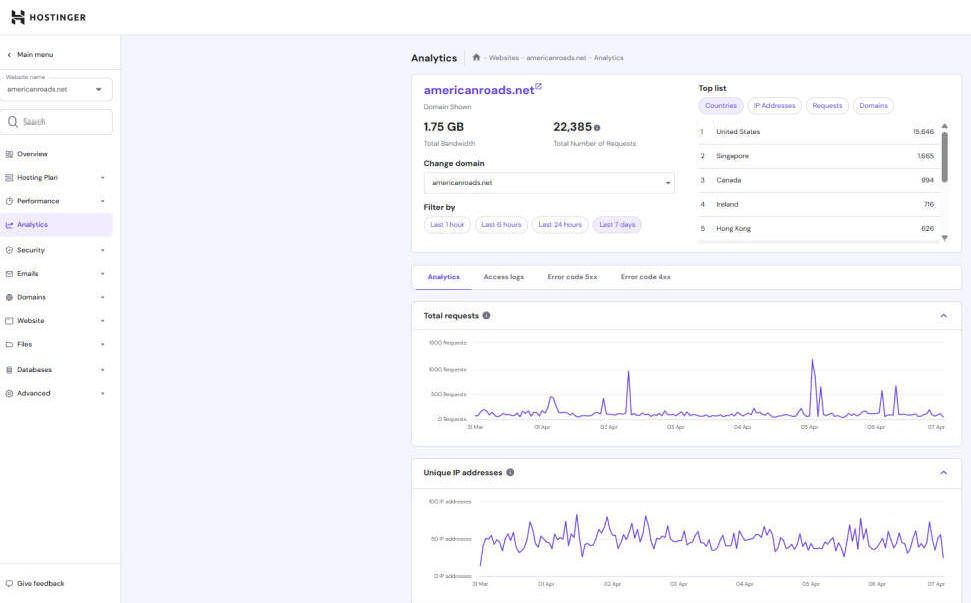
Task: Filter by Last 6 hours
Action: (x=501, y=225)
